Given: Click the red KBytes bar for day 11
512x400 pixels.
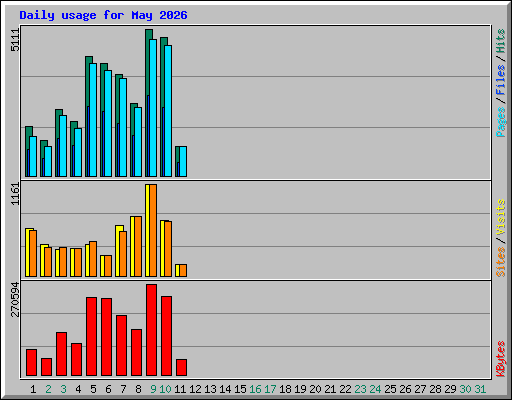Looking at the screenshot, I should coord(181,368).
